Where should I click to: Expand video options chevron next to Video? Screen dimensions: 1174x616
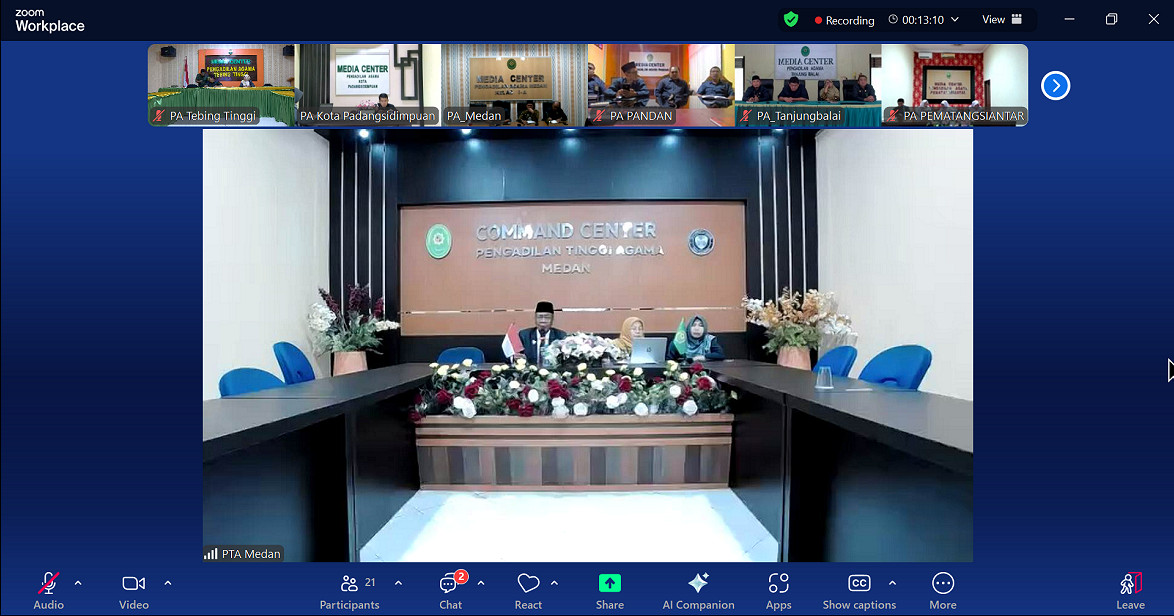pyautogui.click(x=167, y=583)
